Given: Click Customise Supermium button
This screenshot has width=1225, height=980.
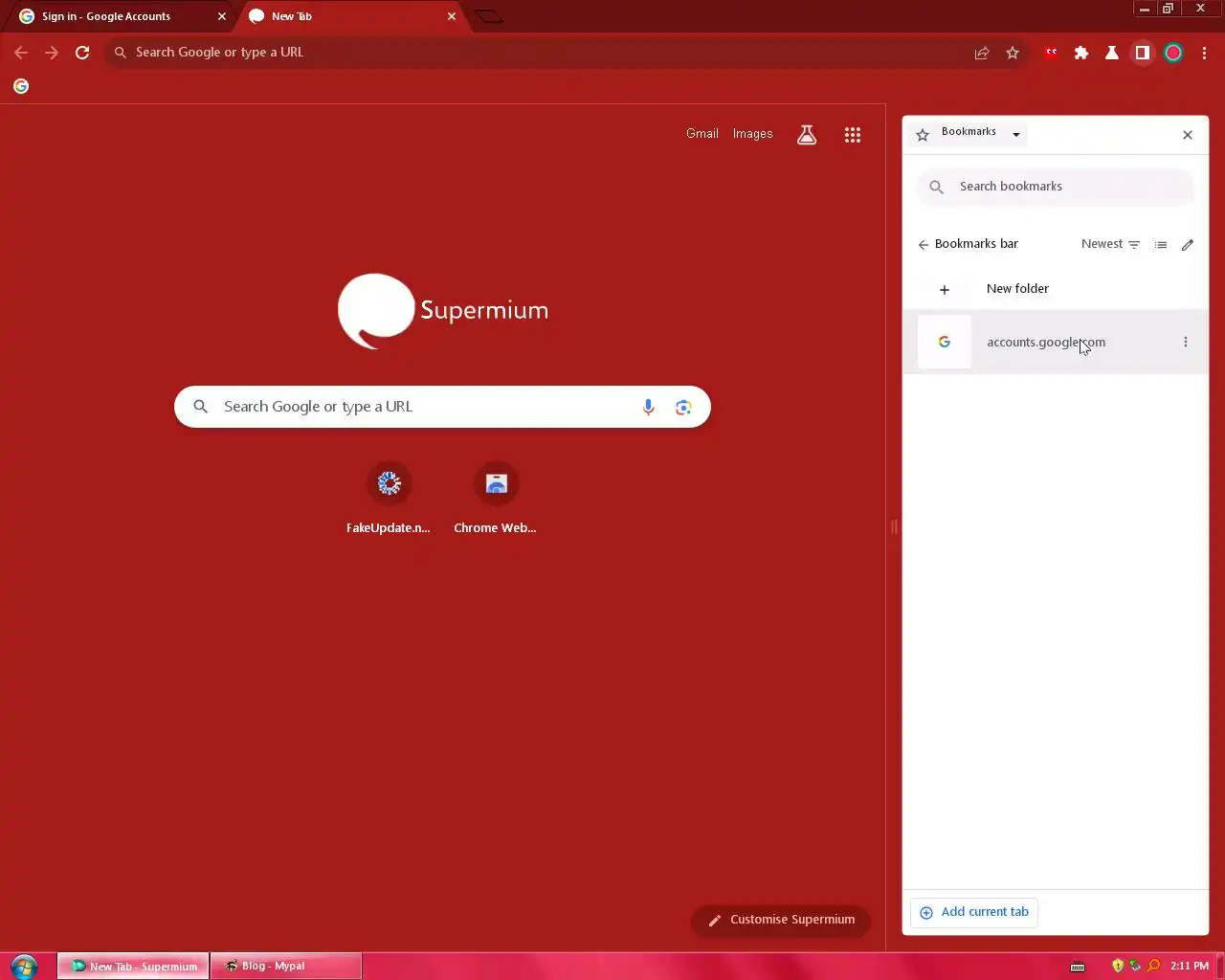Looking at the screenshot, I should (781, 920).
